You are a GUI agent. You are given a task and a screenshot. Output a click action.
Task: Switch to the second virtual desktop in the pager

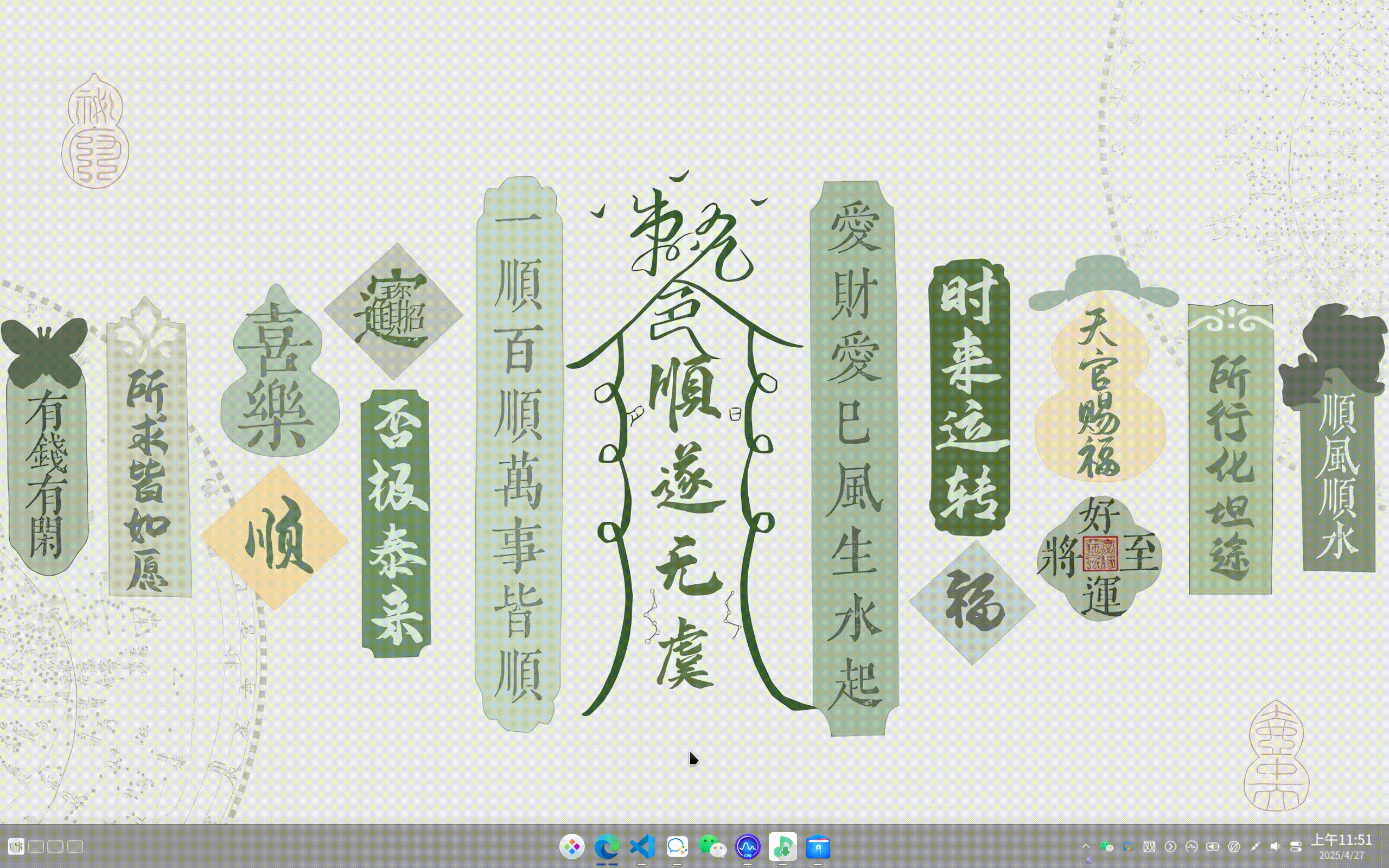point(36,846)
